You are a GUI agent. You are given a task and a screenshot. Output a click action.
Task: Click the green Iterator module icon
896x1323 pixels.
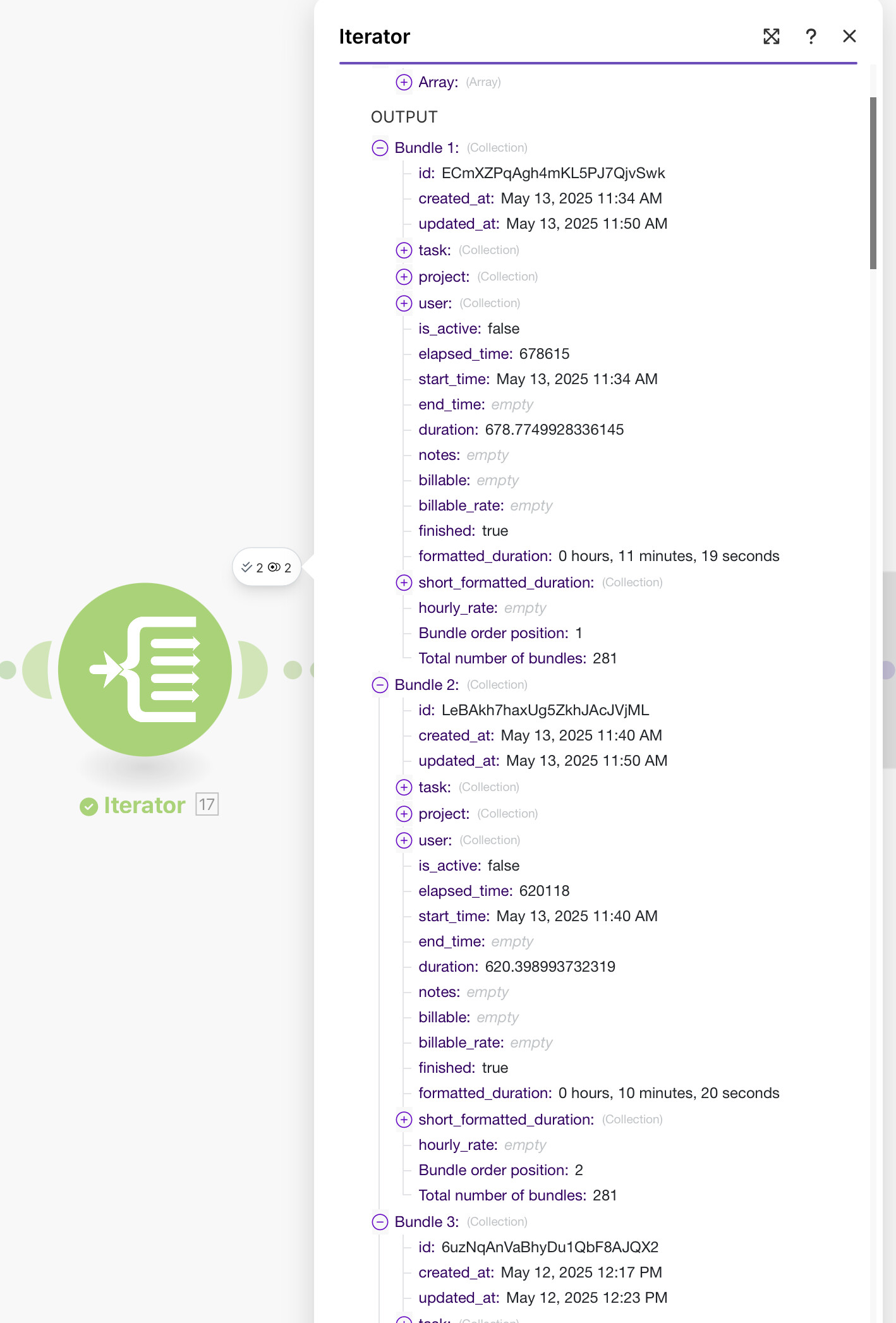(145, 669)
